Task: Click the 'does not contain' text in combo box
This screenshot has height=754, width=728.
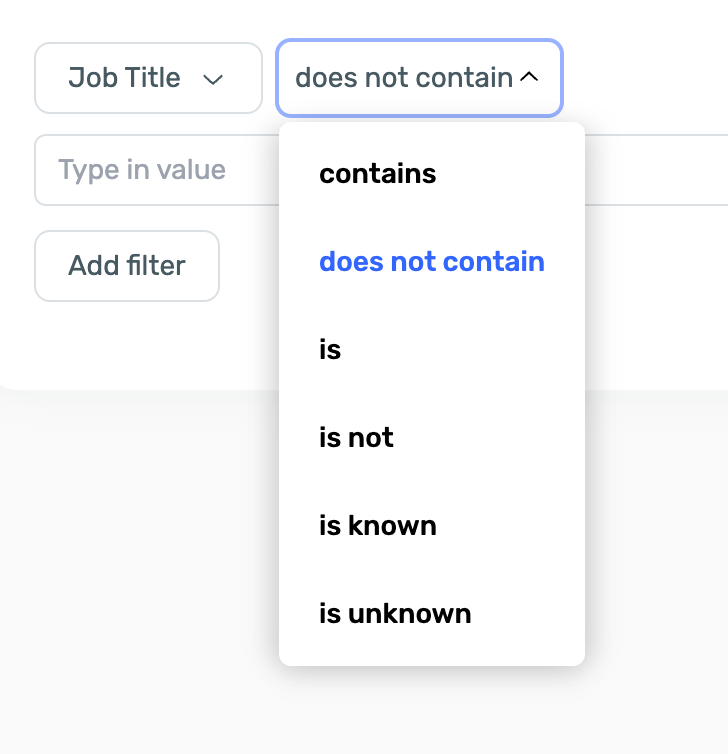Action: pos(404,78)
